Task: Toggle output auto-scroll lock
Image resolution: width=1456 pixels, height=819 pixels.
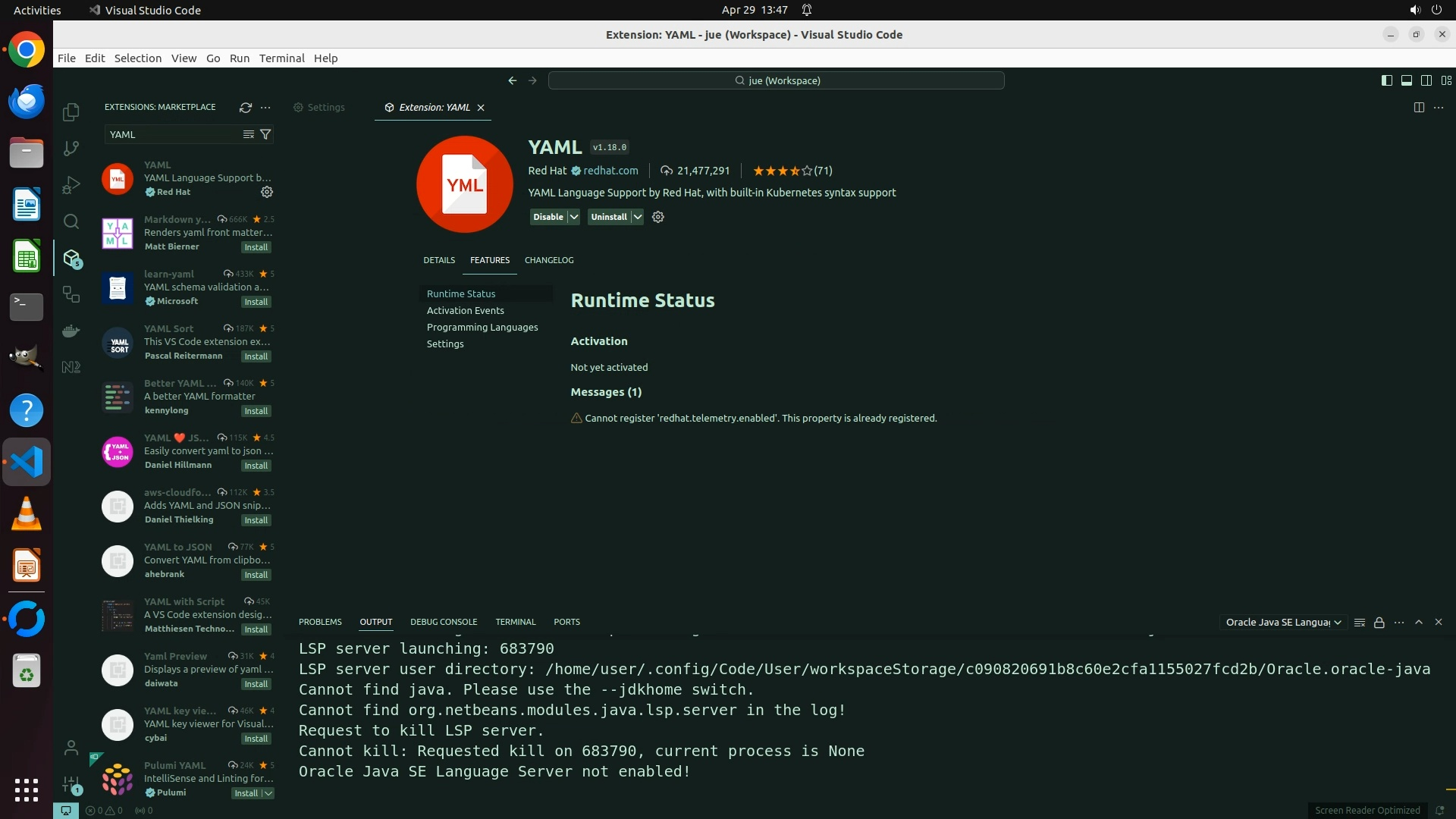Action: (1379, 622)
